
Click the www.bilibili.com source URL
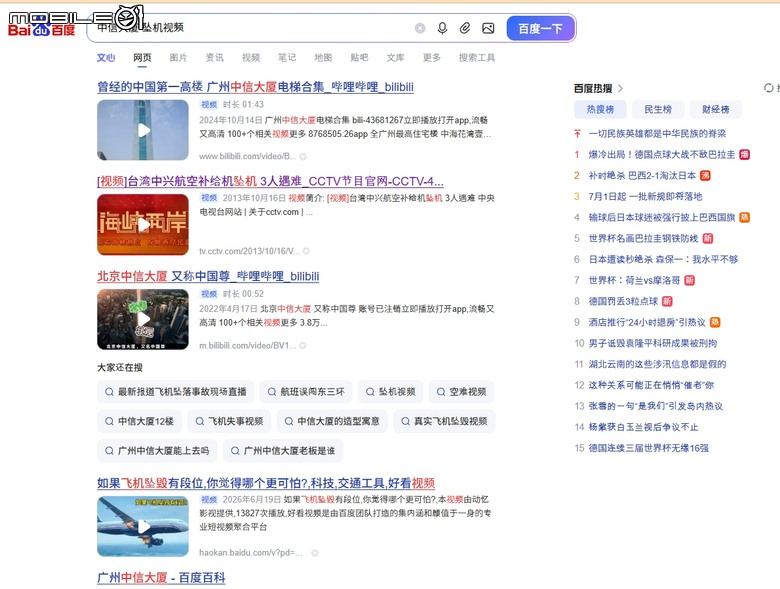click(248, 156)
